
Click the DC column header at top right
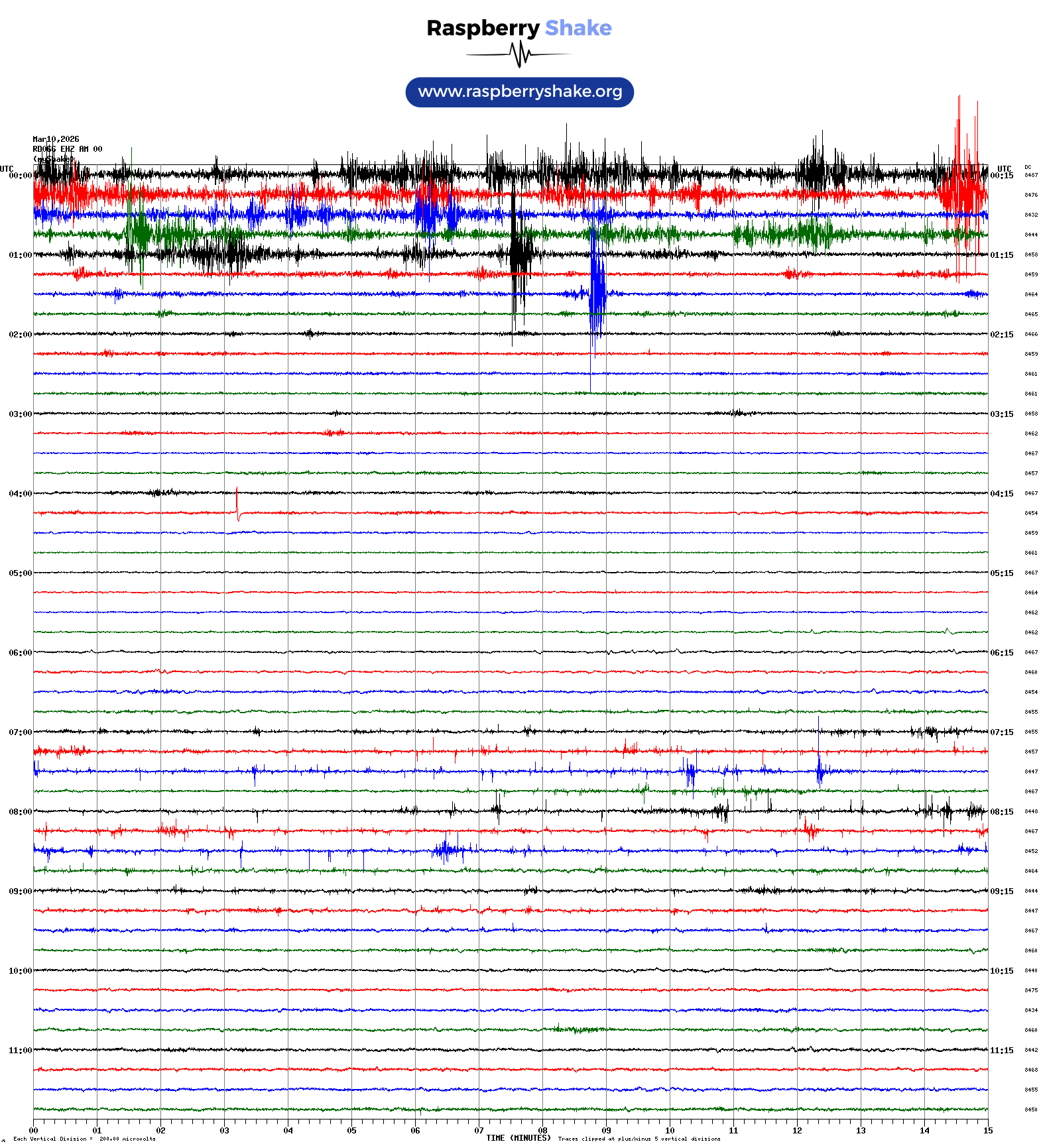(1028, 168)
